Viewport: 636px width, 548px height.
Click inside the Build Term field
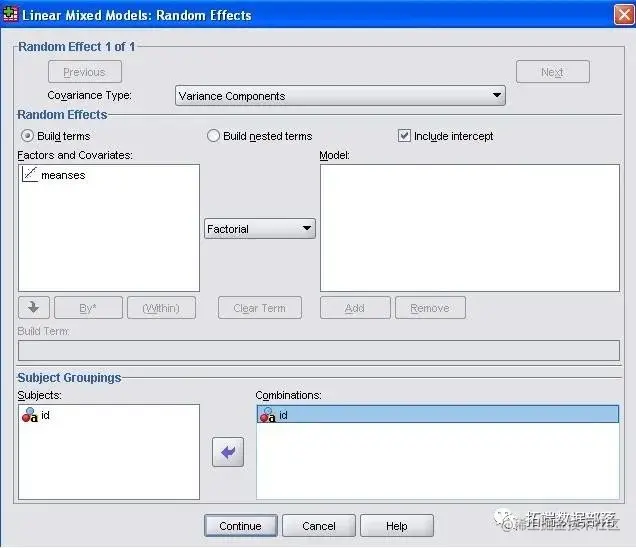coord(319,350)
